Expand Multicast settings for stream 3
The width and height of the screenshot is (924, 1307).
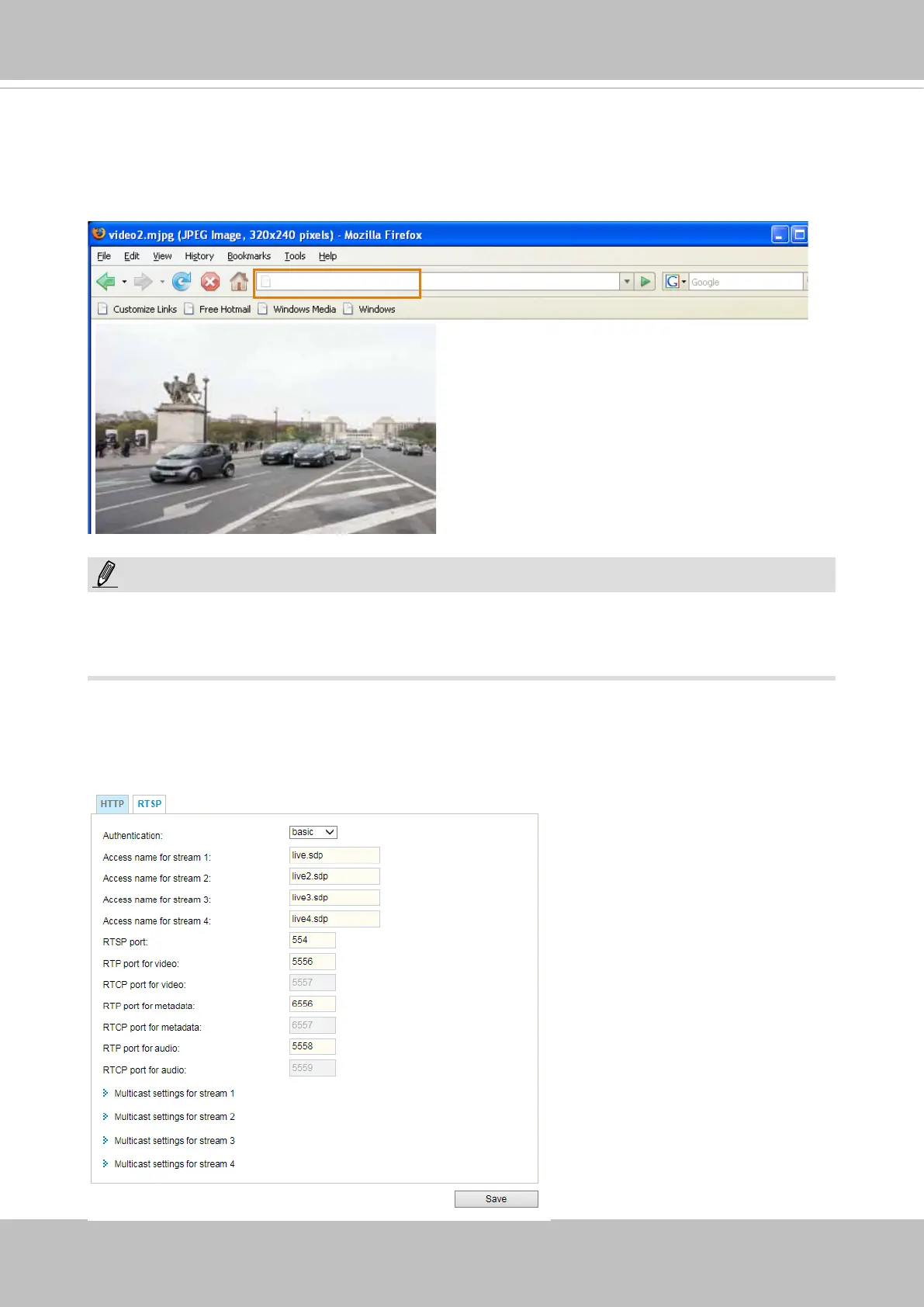click(x=168, y=1141)
